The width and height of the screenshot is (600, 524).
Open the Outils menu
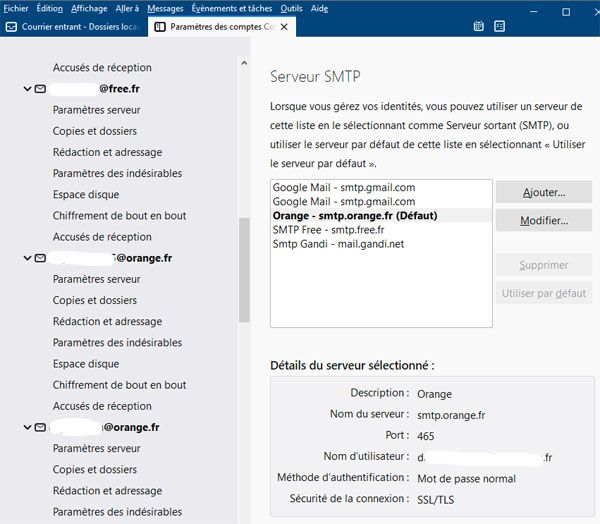(291, 8)
